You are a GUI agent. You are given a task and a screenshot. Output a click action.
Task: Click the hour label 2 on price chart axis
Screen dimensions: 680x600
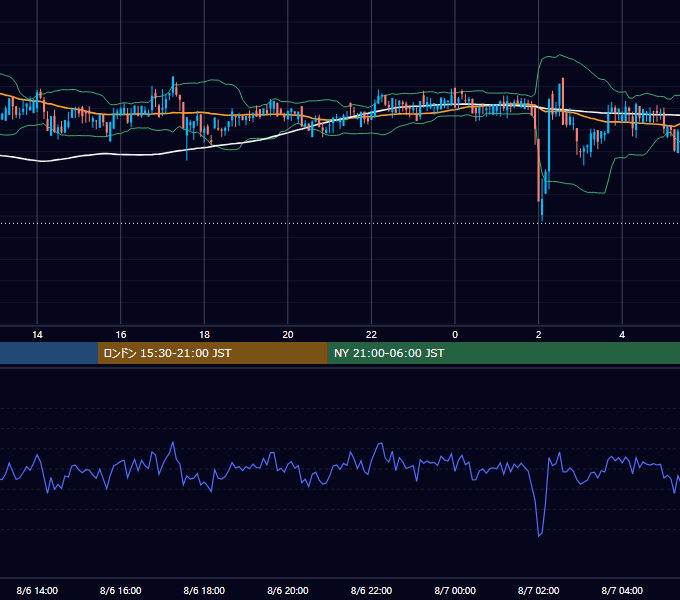[x=539, y=335]
